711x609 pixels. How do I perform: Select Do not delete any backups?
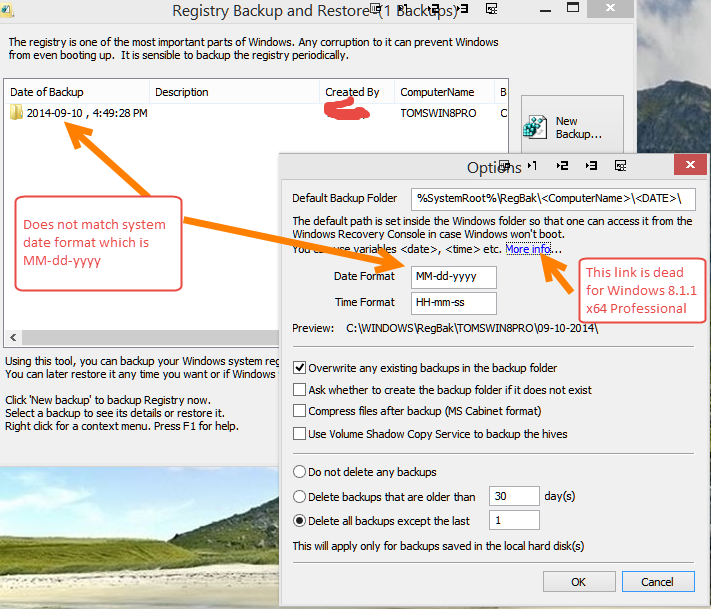pyautogui.click(x=300, y=471)
